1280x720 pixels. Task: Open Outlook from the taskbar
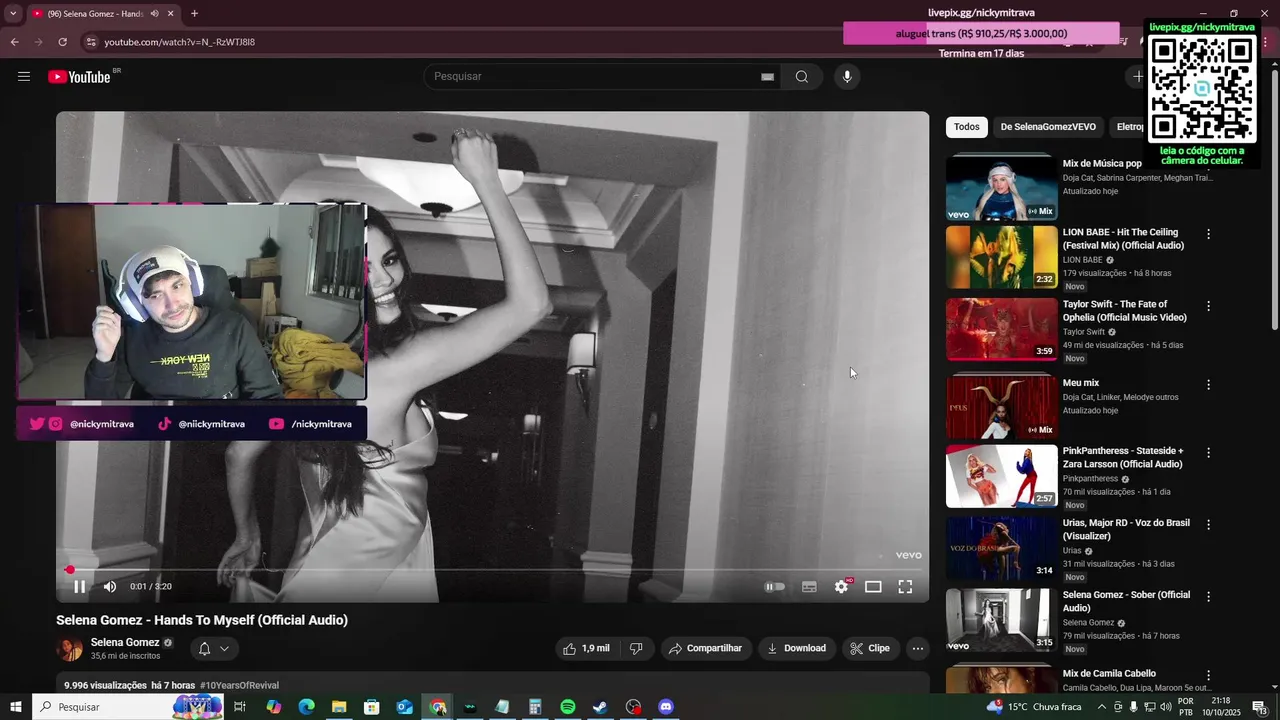click(x=404, y=707)
